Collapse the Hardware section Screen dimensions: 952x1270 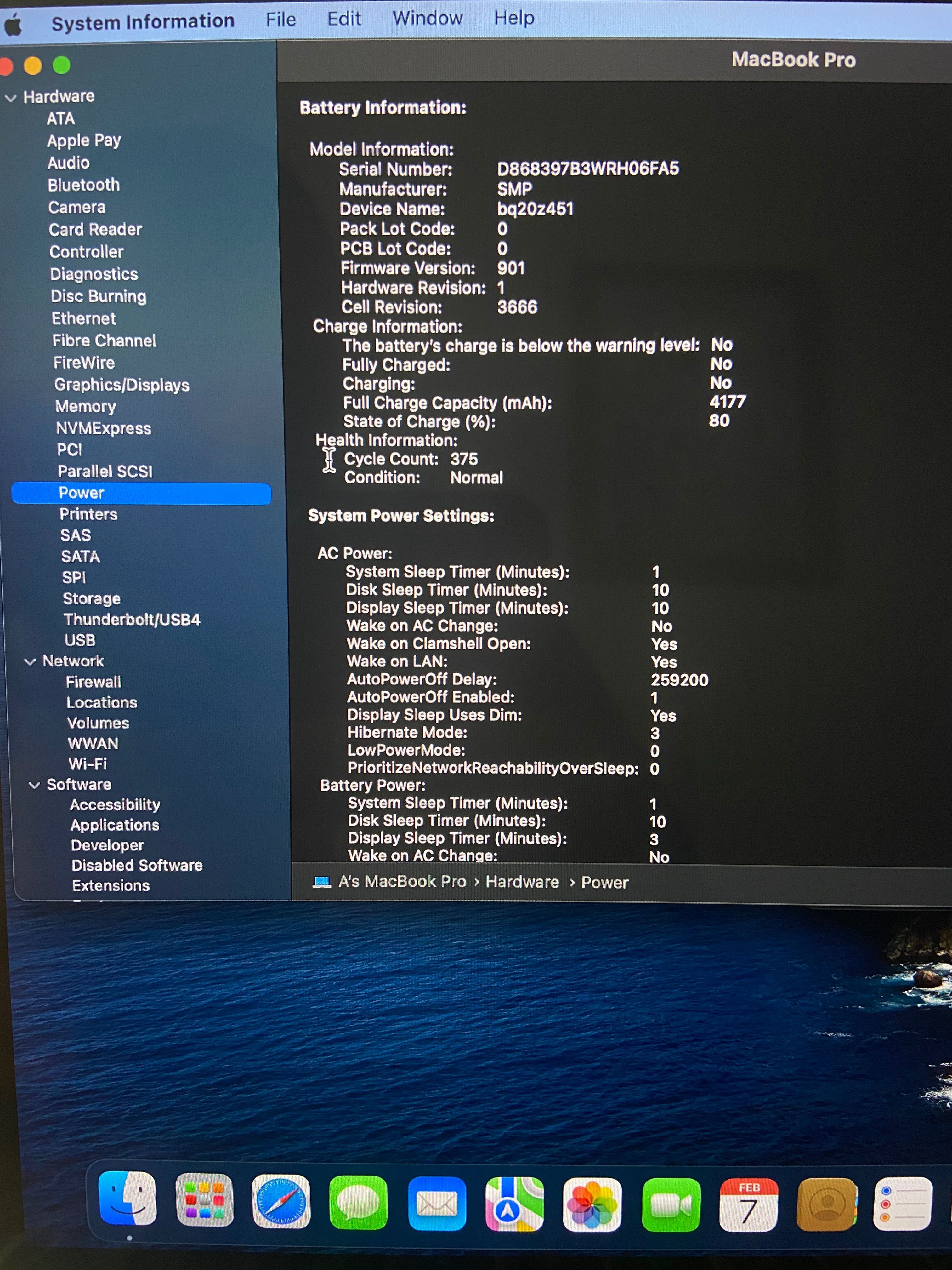point(10,98)
